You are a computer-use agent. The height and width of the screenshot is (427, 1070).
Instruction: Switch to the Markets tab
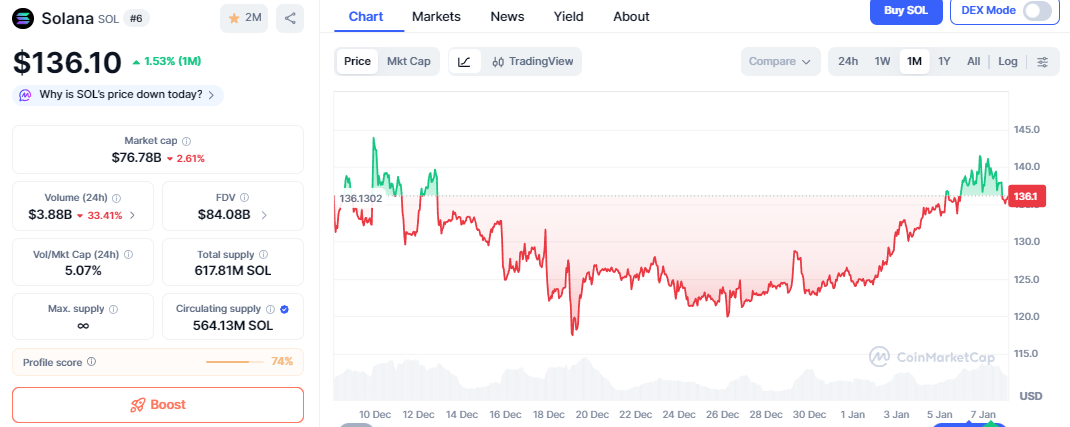click(436, 16)
